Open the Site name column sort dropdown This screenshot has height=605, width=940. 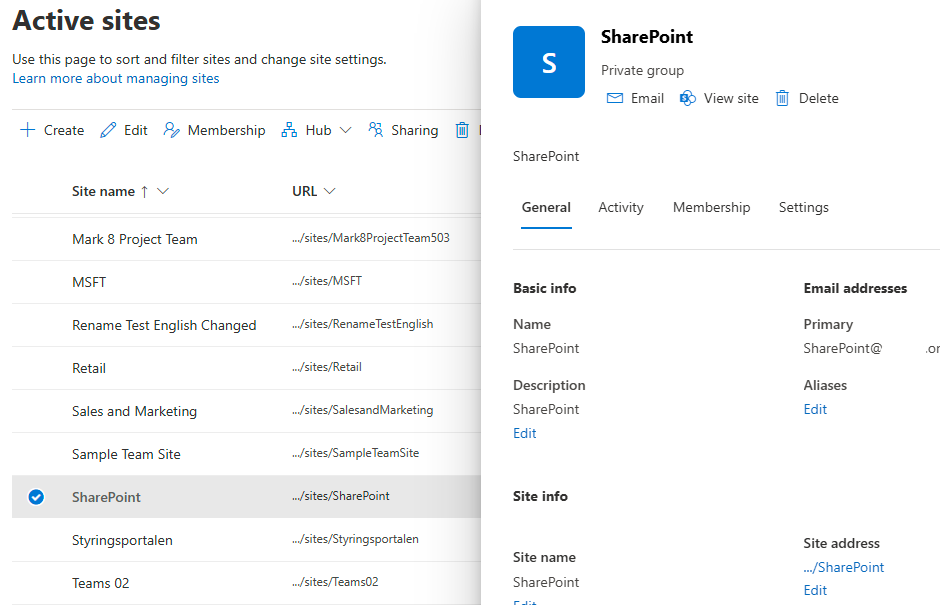coord(164,191)
